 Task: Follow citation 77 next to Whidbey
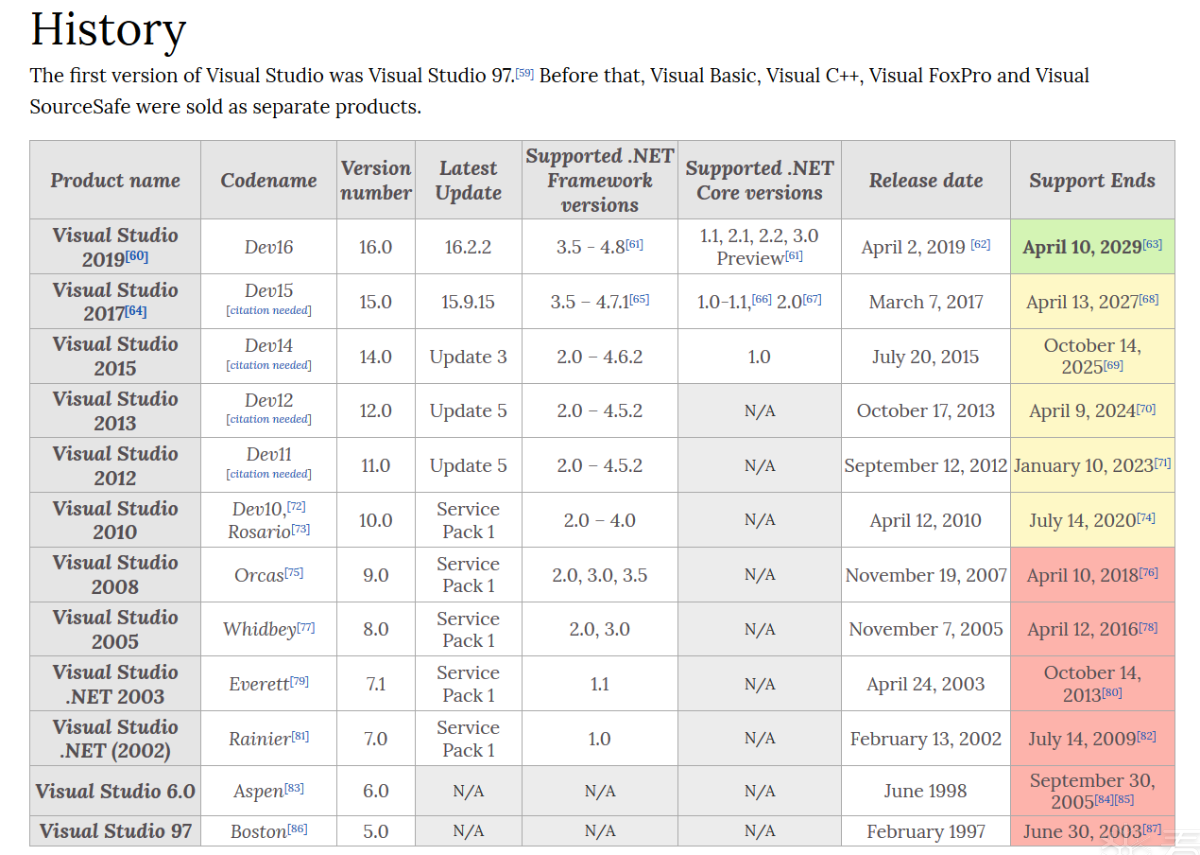pos(306,627)
